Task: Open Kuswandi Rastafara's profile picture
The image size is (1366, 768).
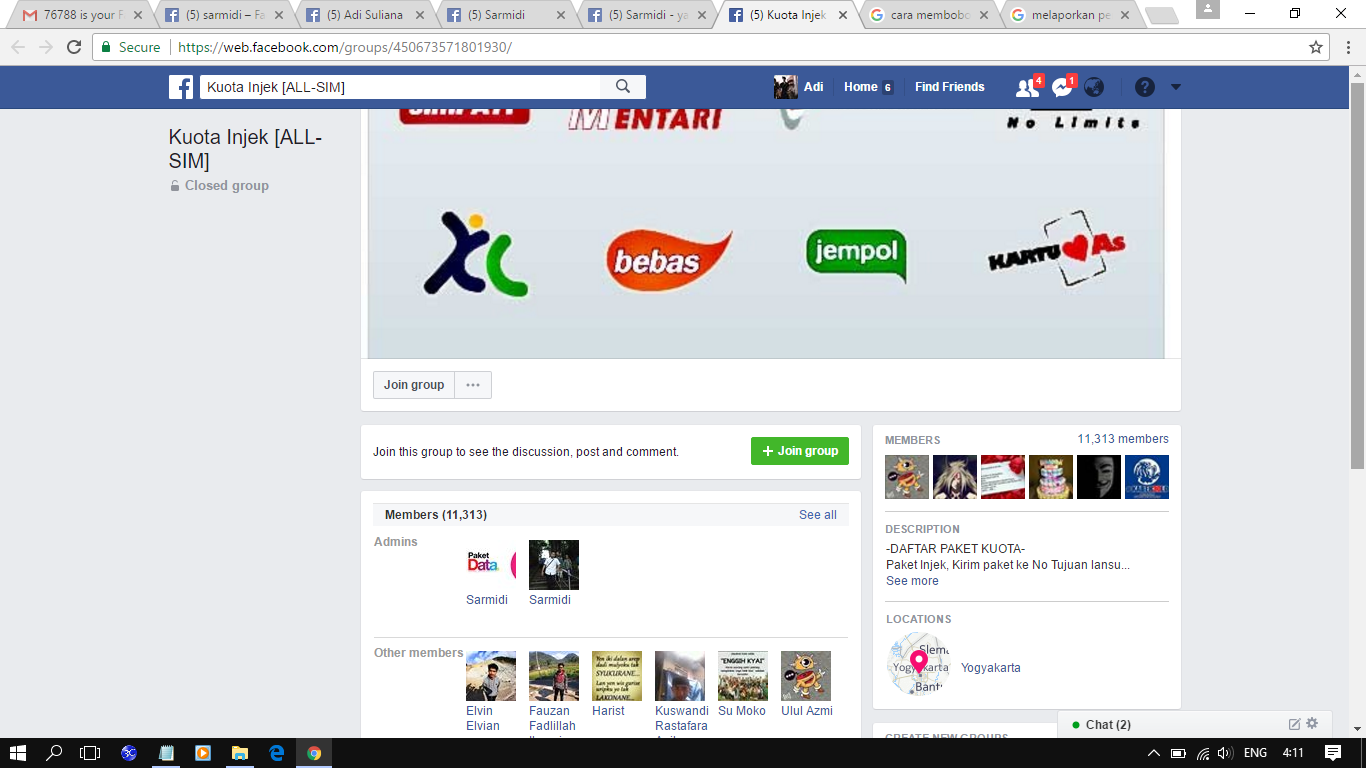Action: click(x=680, y=676)
